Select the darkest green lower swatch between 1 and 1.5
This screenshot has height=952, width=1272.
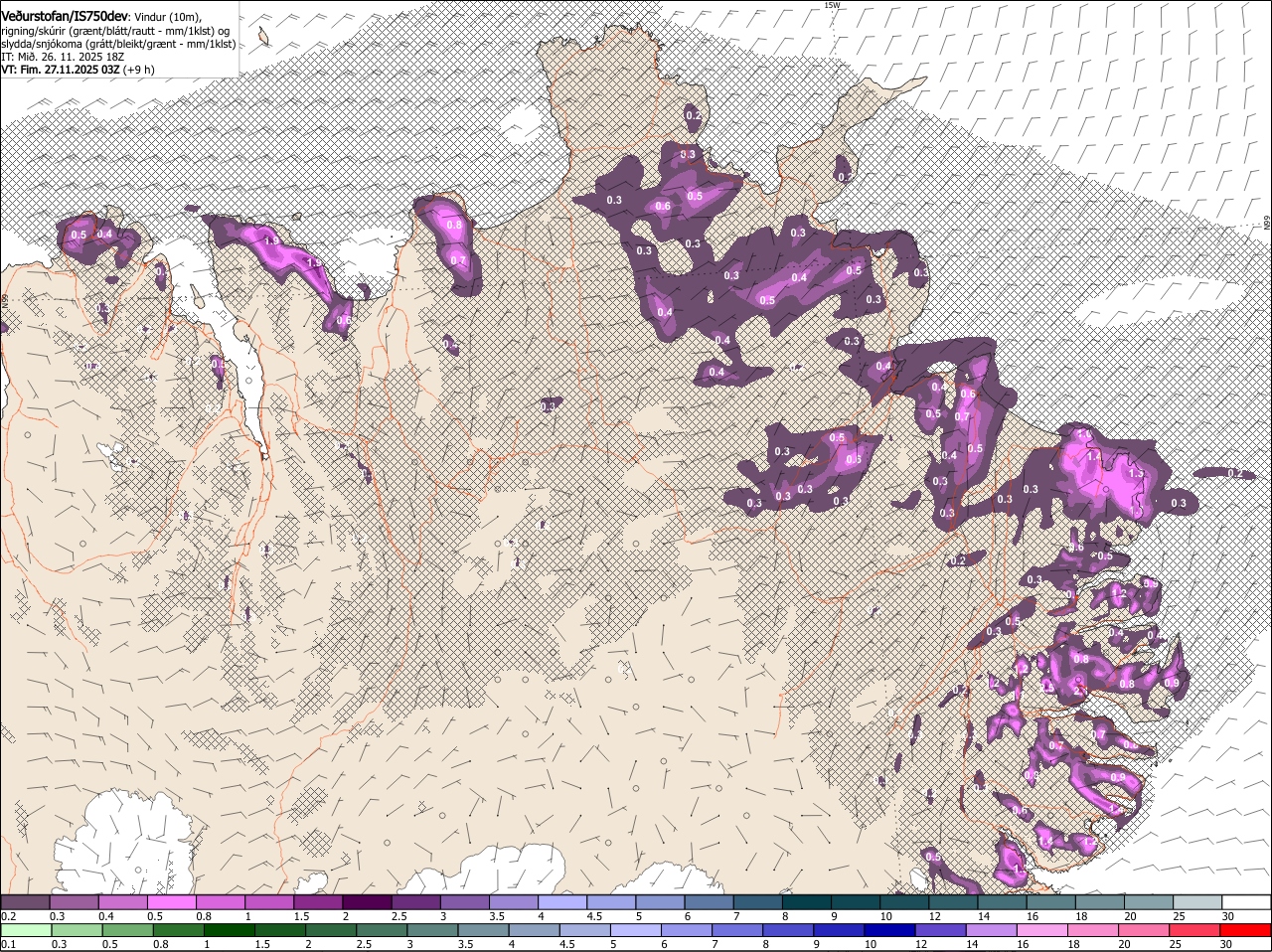[x=229, y=930]
